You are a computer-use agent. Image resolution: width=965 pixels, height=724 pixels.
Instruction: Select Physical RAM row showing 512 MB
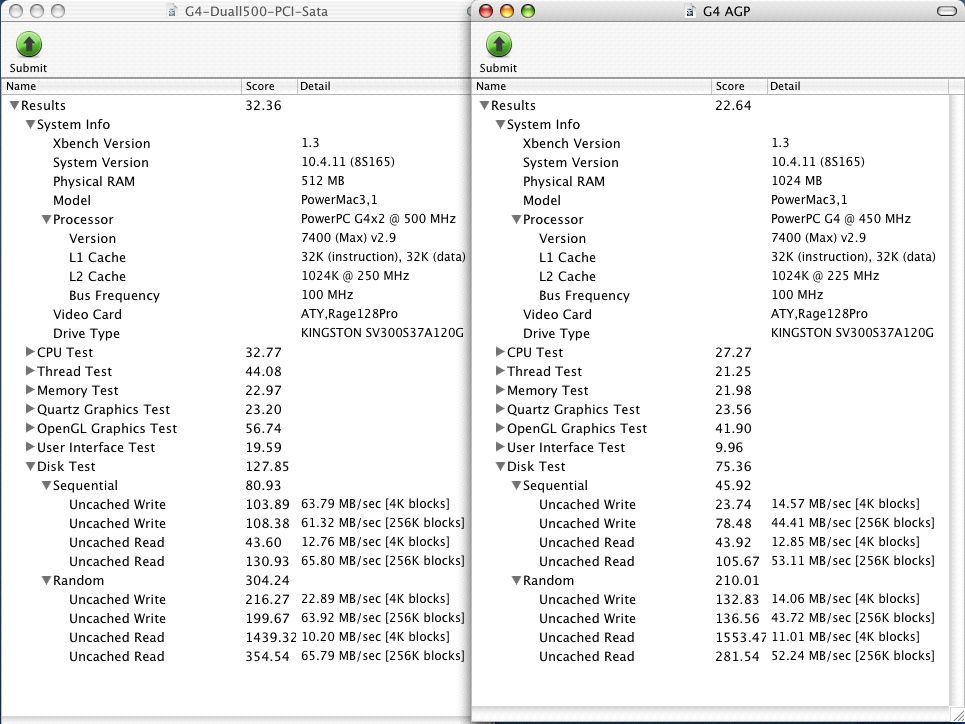[236, 182]
